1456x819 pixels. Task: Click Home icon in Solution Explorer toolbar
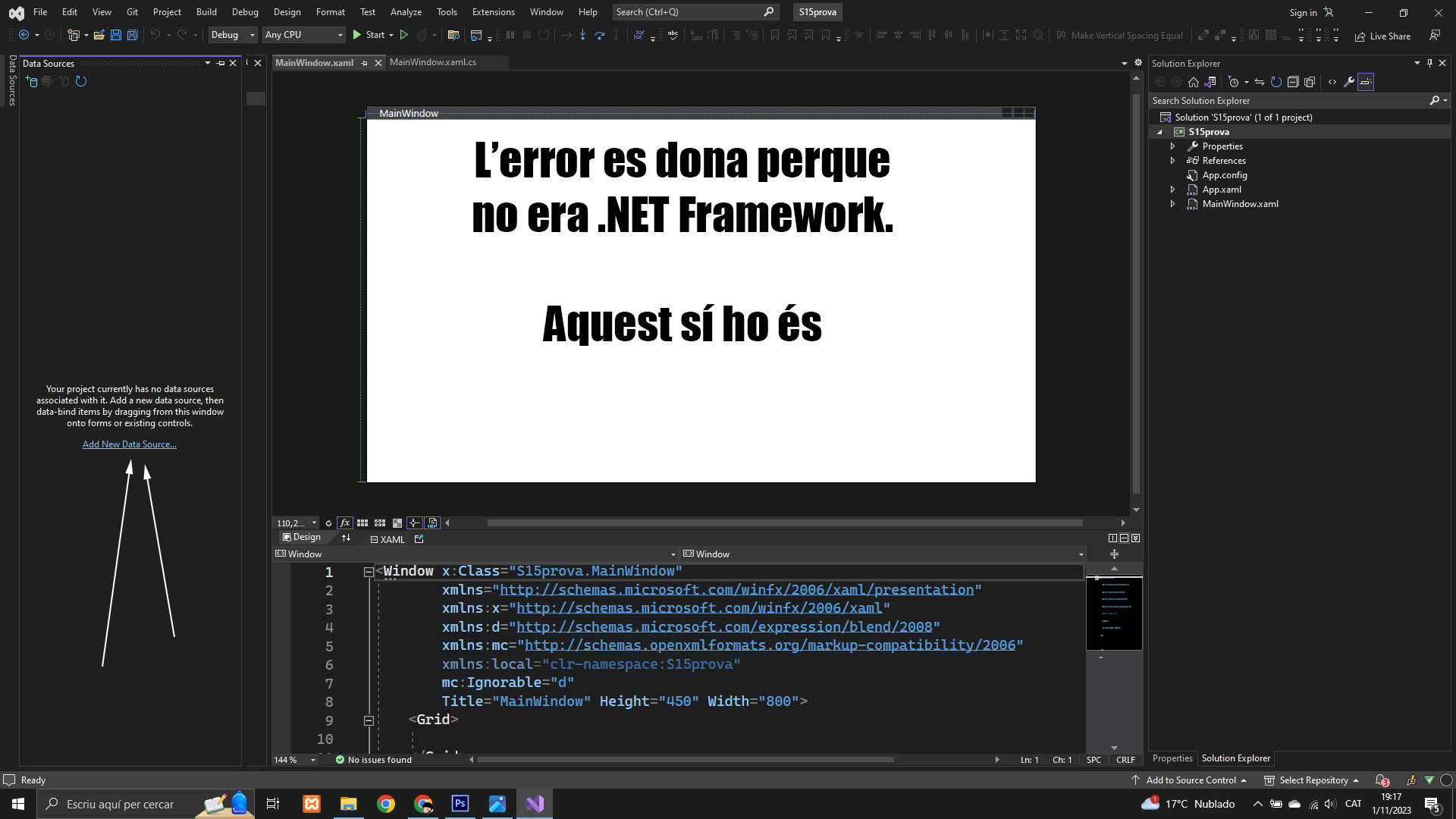1194,82
